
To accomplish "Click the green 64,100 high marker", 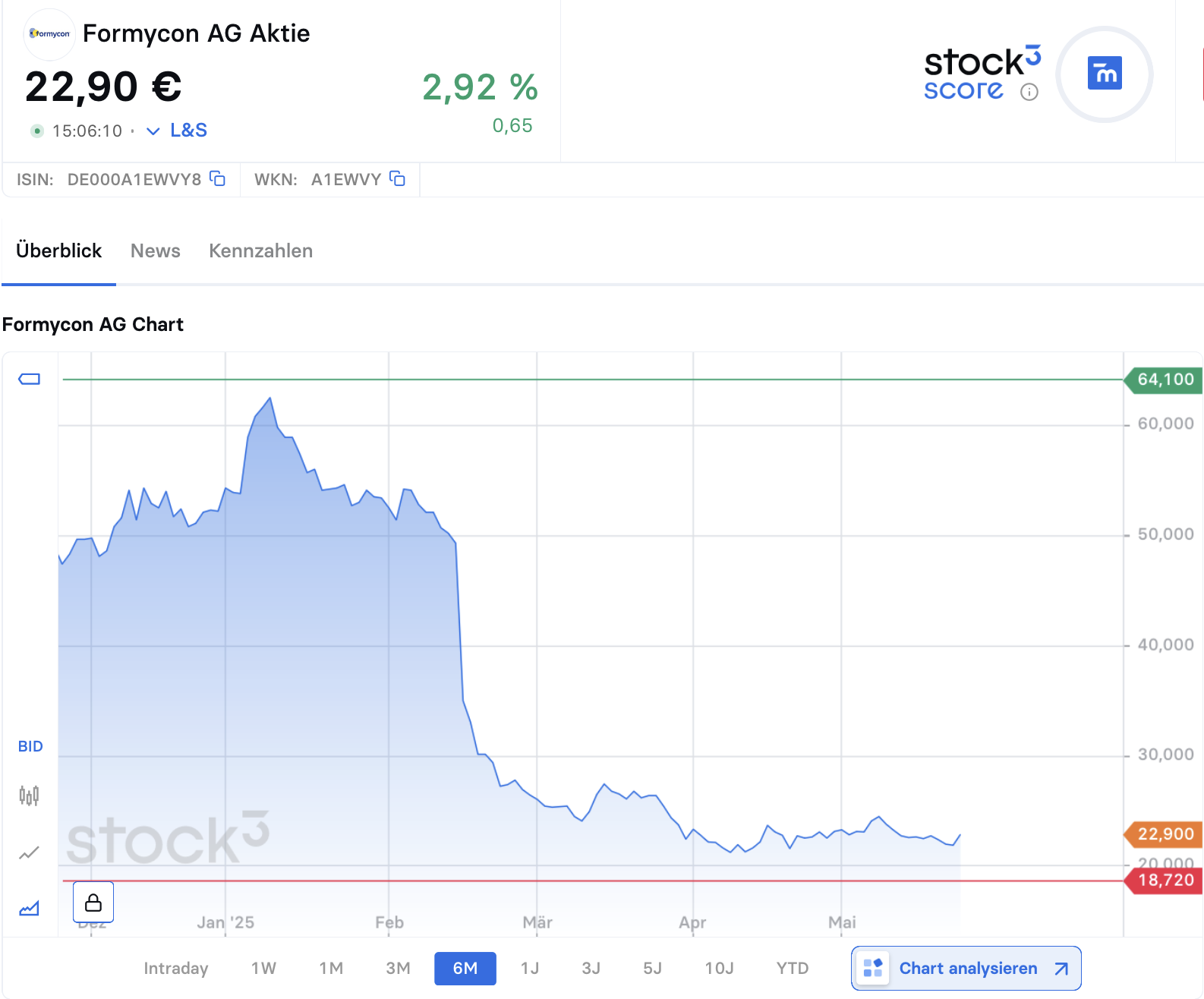I will click(1164, 380).
